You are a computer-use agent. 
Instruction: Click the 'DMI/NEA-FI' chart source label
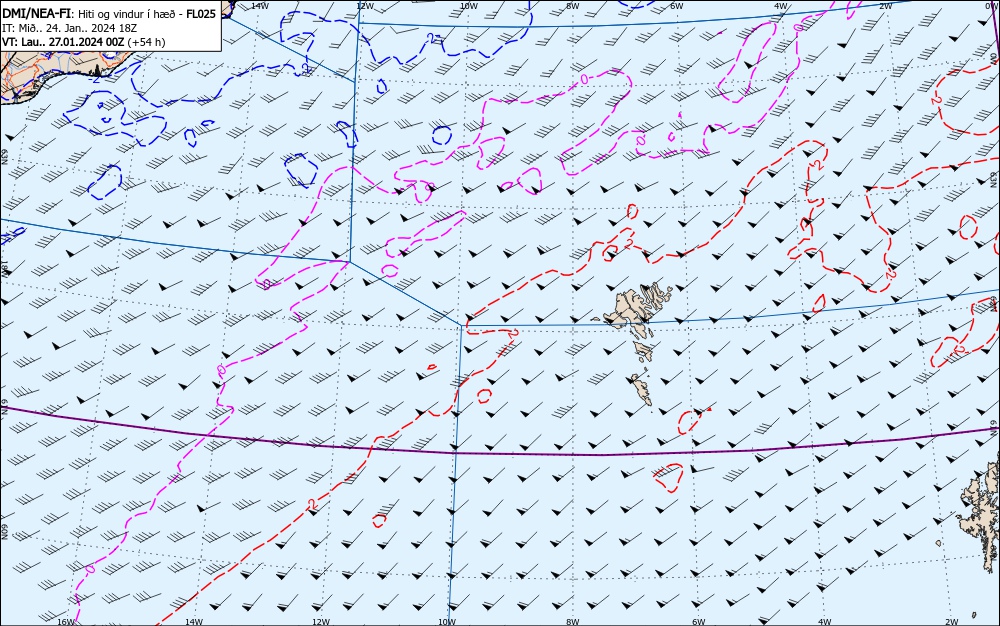tap(36, 14)
